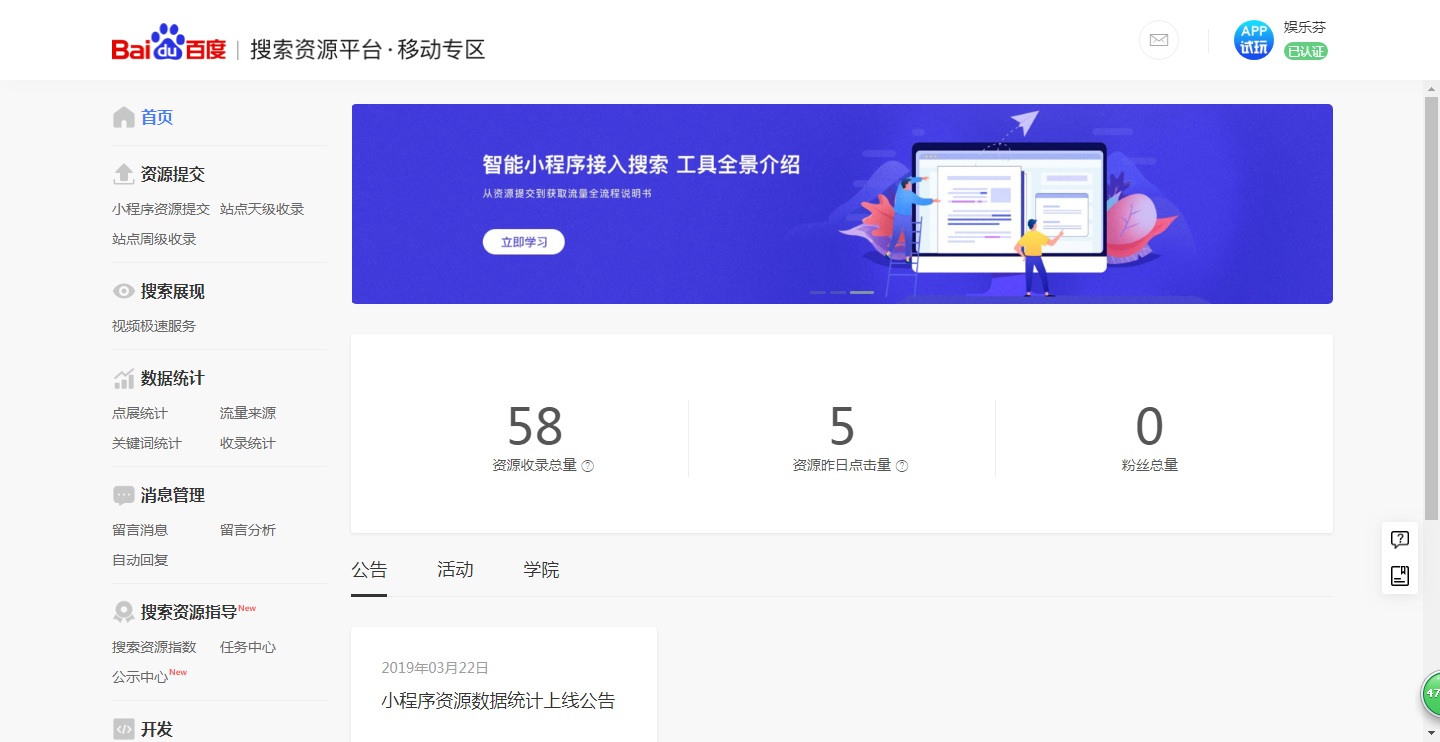Open 自动回复 link

click(x=140, y=560)
